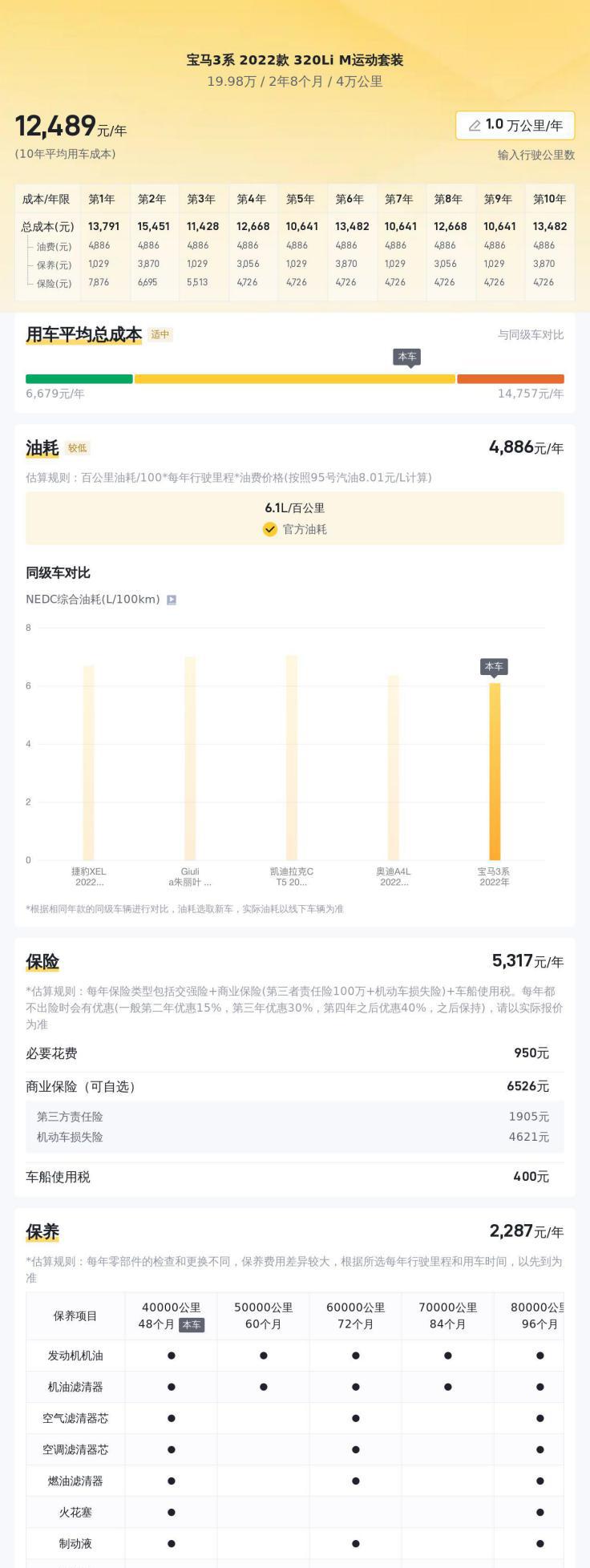Click the pencil edit icon beside 1.0万公里/年
This screenshot has width=590, height=1568.
475,125
